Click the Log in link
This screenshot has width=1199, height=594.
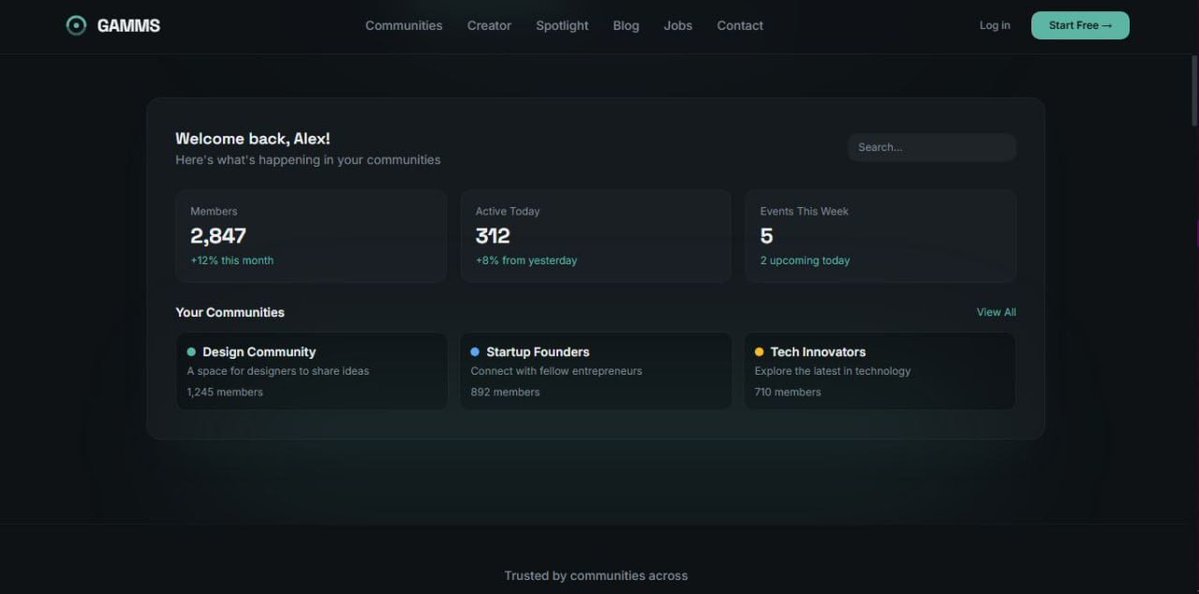coord(994,25)
